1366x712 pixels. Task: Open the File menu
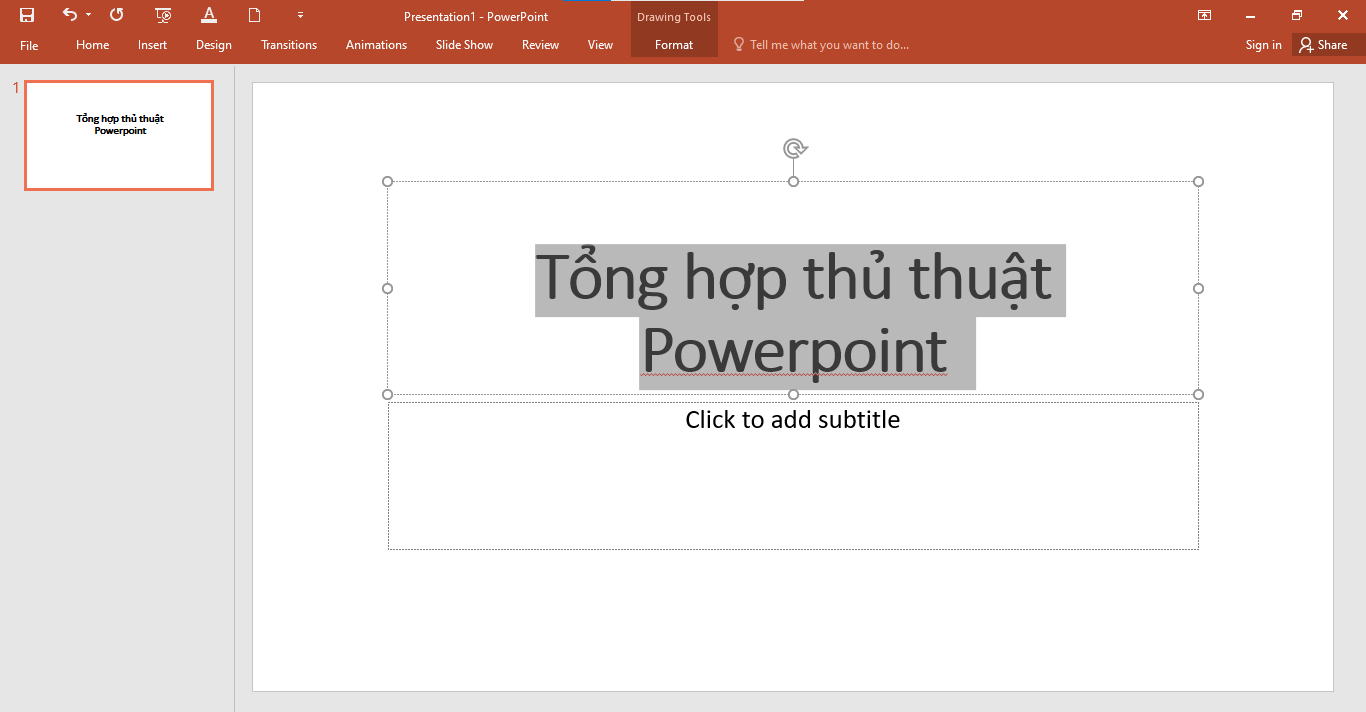pos(29,45)
